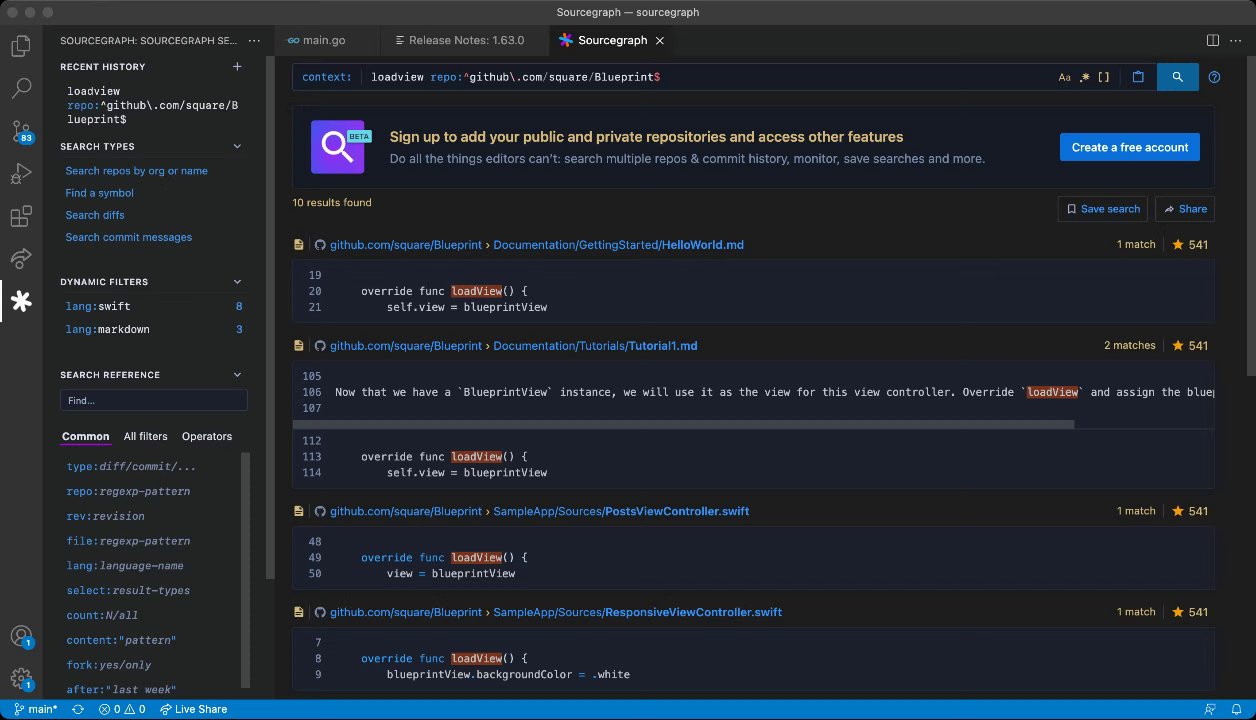Open Source Control view with 83 changes
Screen dimensions: 1256x720
21,131
